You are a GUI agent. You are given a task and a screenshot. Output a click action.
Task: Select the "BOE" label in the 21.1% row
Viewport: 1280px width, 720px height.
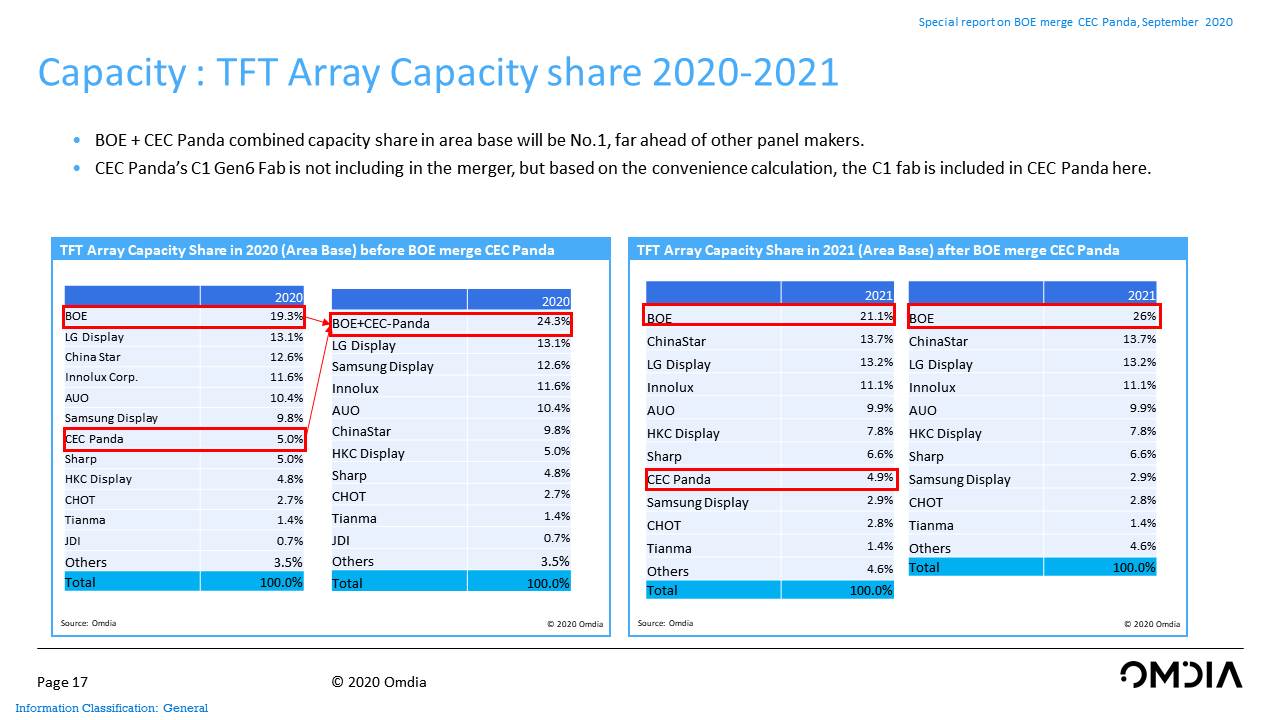coord(659,319)
